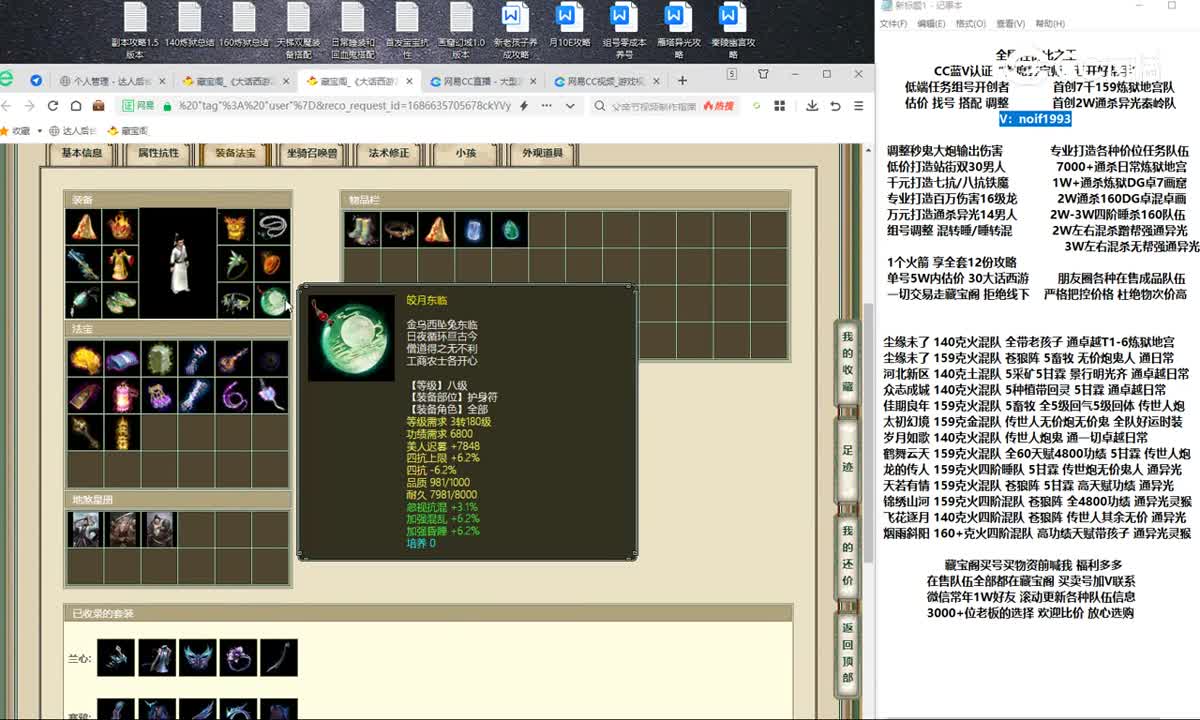Select the brown belt in 物品栏 inventory
The width and height of the screenshot is (1200, 720).
399,230
